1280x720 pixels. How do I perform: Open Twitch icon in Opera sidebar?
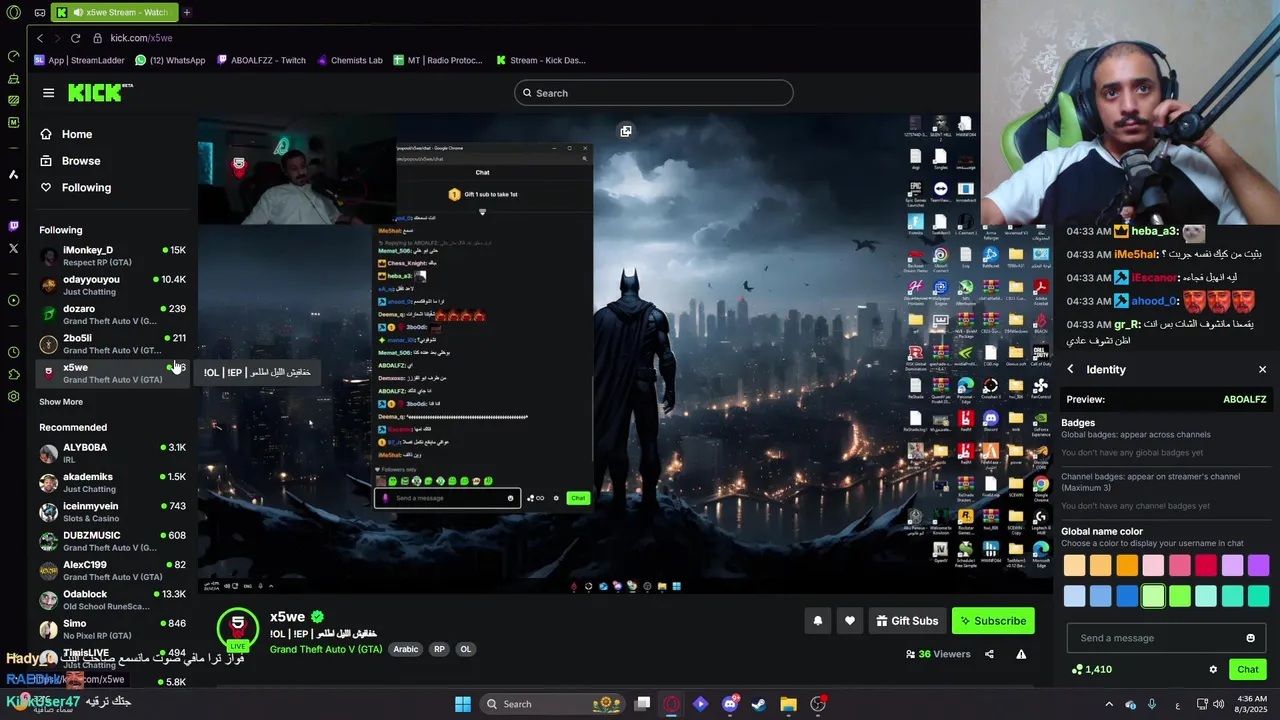(x=13, y=226)
